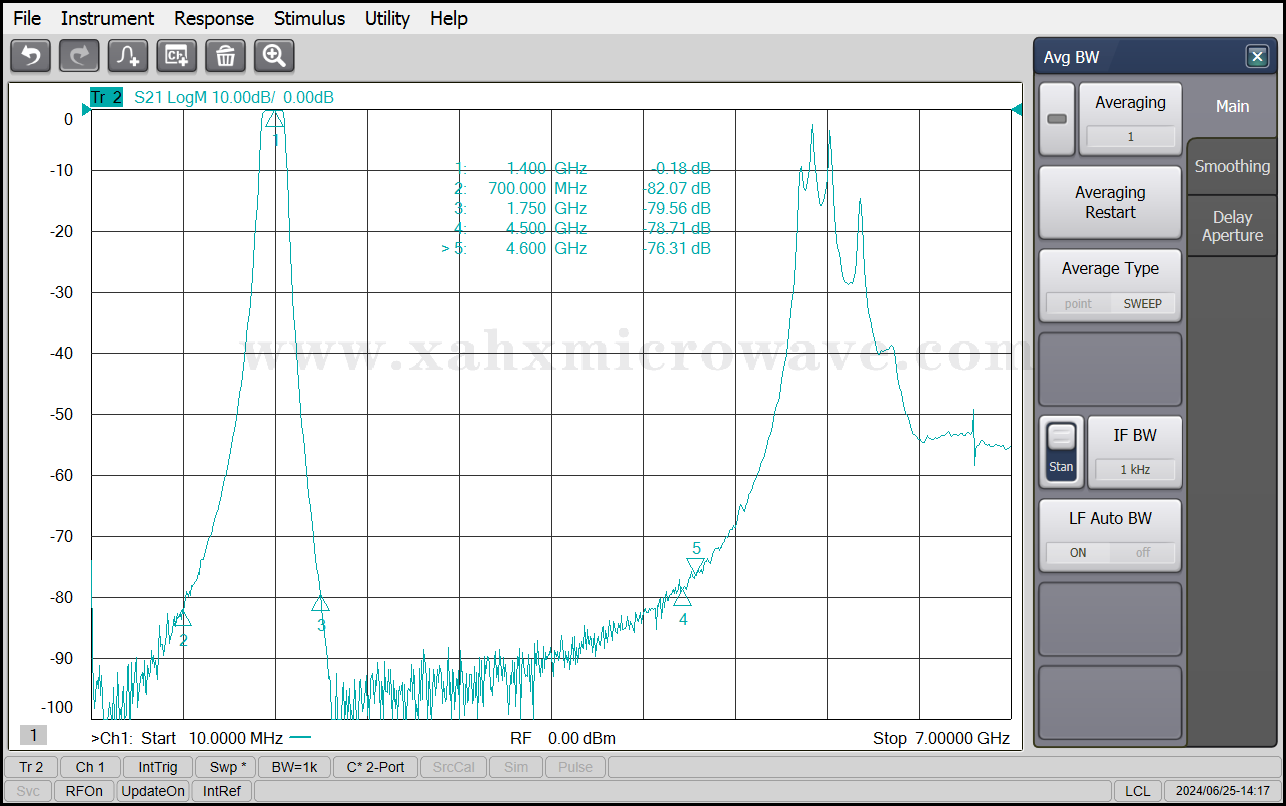The width and height of the screenshot is (1286, 806).
Task: Click the S21 LogM scale text
Action: (234, 97)
